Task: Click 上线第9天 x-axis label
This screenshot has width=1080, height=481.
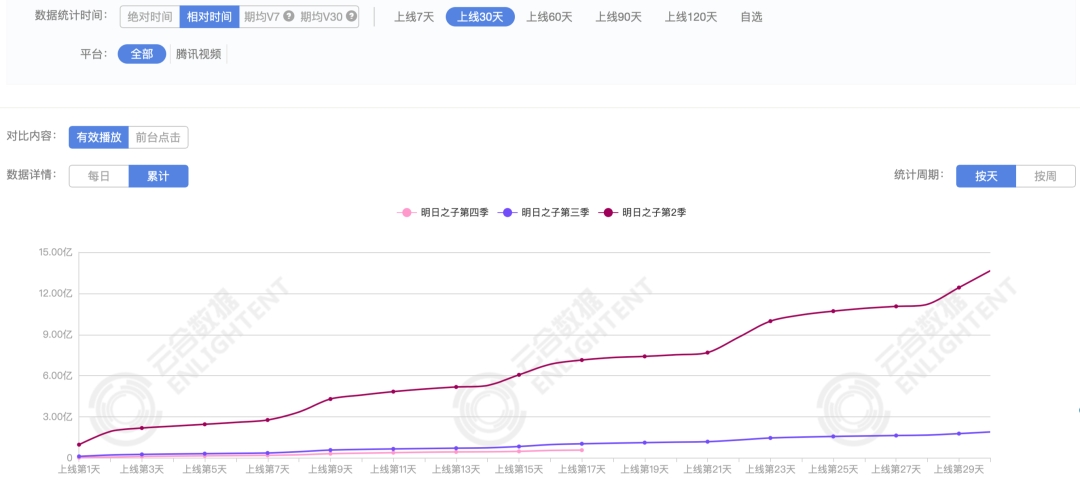Action: coord(330,469)
